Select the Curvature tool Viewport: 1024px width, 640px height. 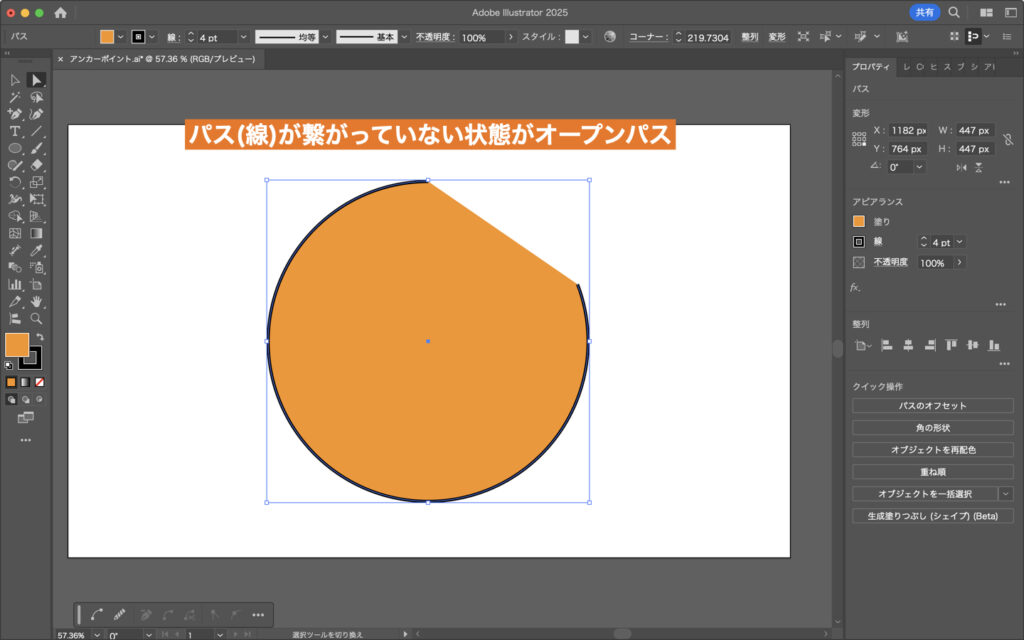36,115
